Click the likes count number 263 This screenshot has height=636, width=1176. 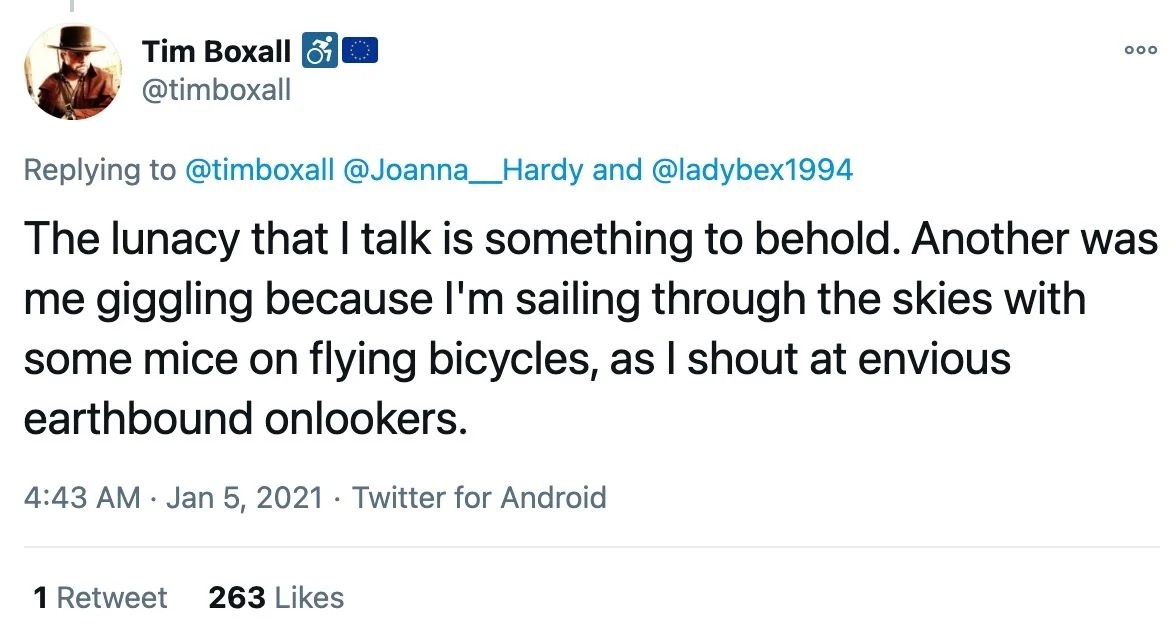(x=237, y=598)
